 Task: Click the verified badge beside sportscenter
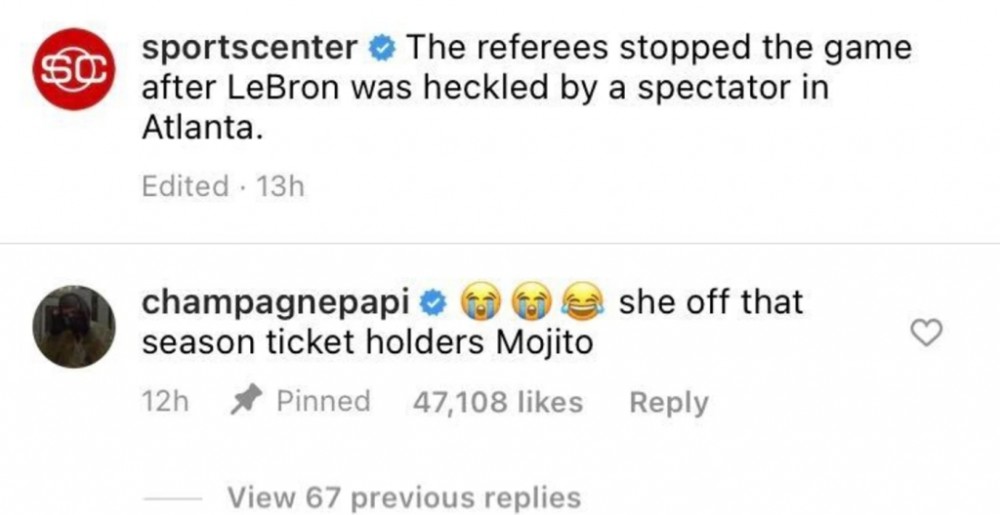[383, 50]
